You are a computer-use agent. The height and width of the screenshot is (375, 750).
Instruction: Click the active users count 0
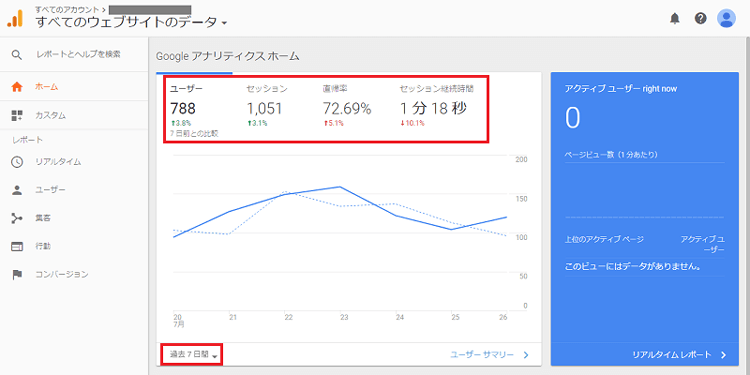573,119
